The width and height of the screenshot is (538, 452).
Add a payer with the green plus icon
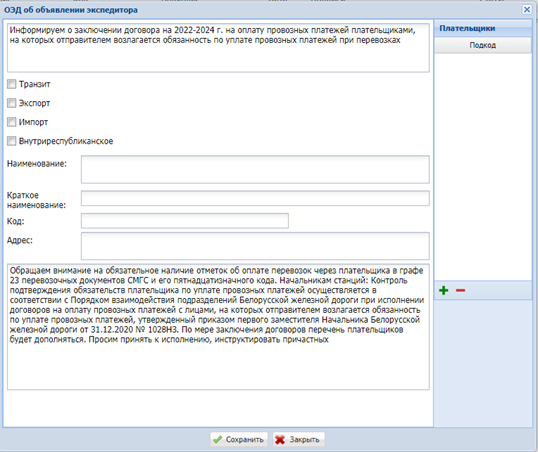coord(444,290)
